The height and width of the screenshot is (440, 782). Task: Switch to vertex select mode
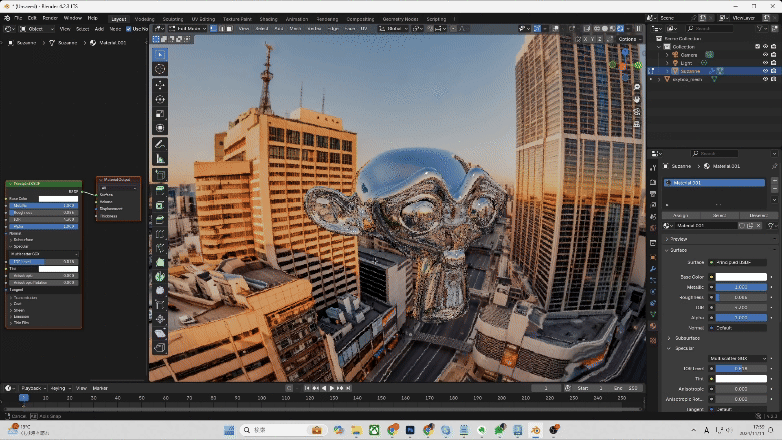coord(213,28)
